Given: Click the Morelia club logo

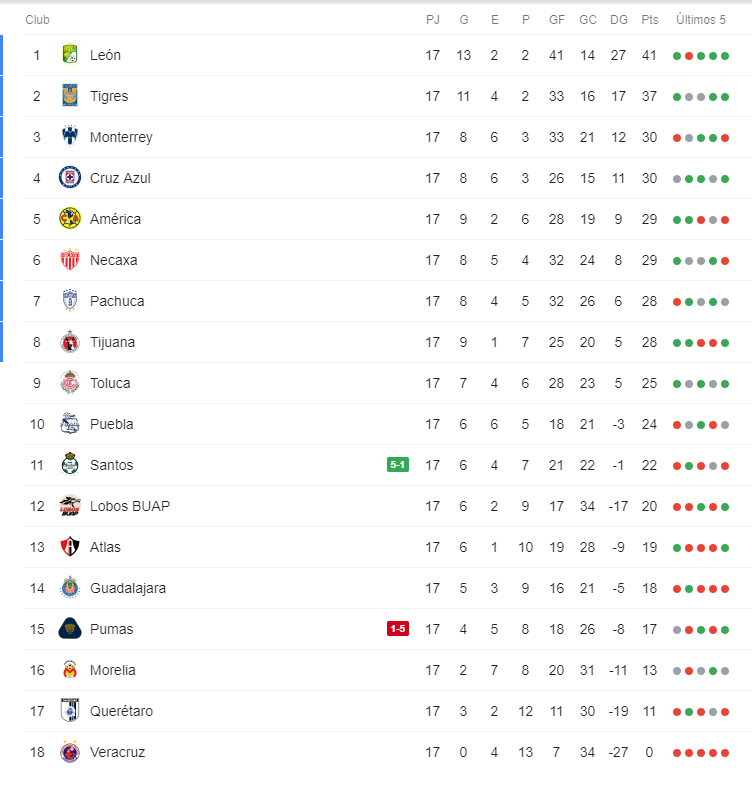Looking at the screenshot, I should pyautogui.click(x=69, y=670).
